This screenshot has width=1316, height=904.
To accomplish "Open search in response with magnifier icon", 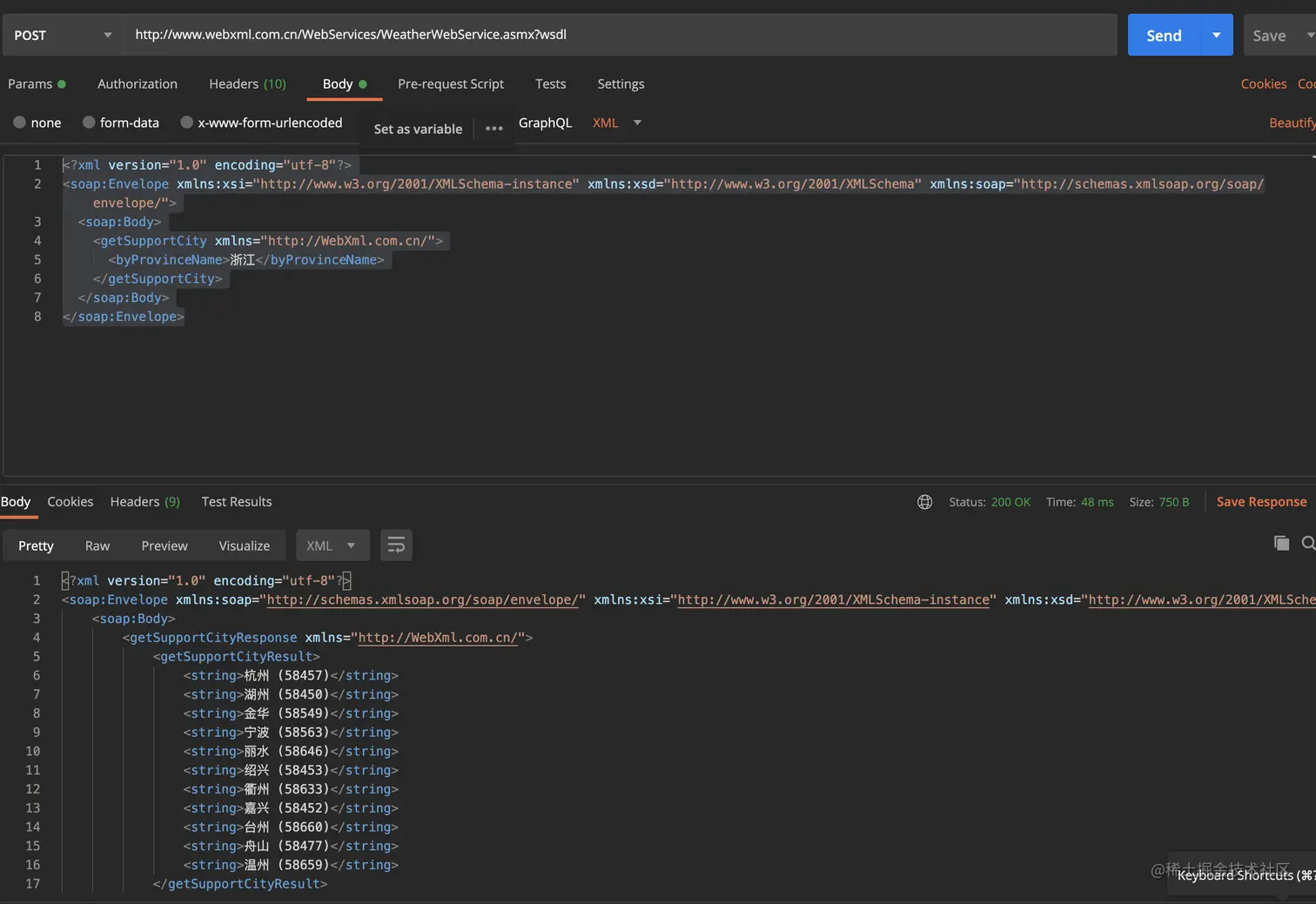I will tap(1307, 544).
